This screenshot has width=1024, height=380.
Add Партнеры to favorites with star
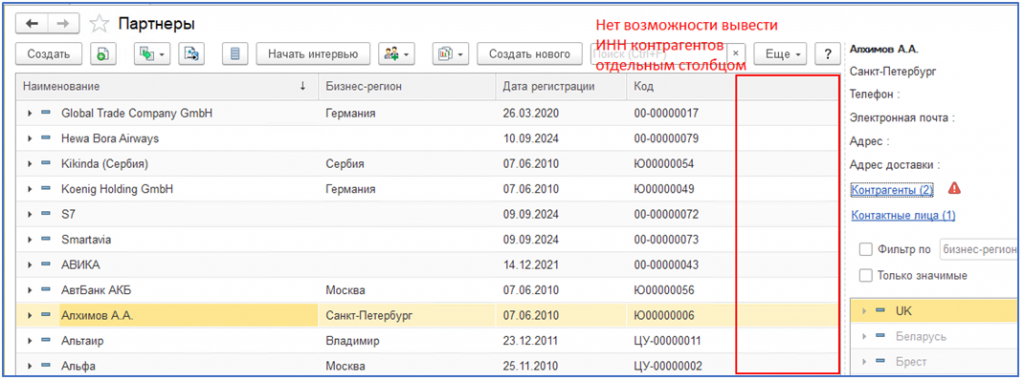click(x=99, y=24)
